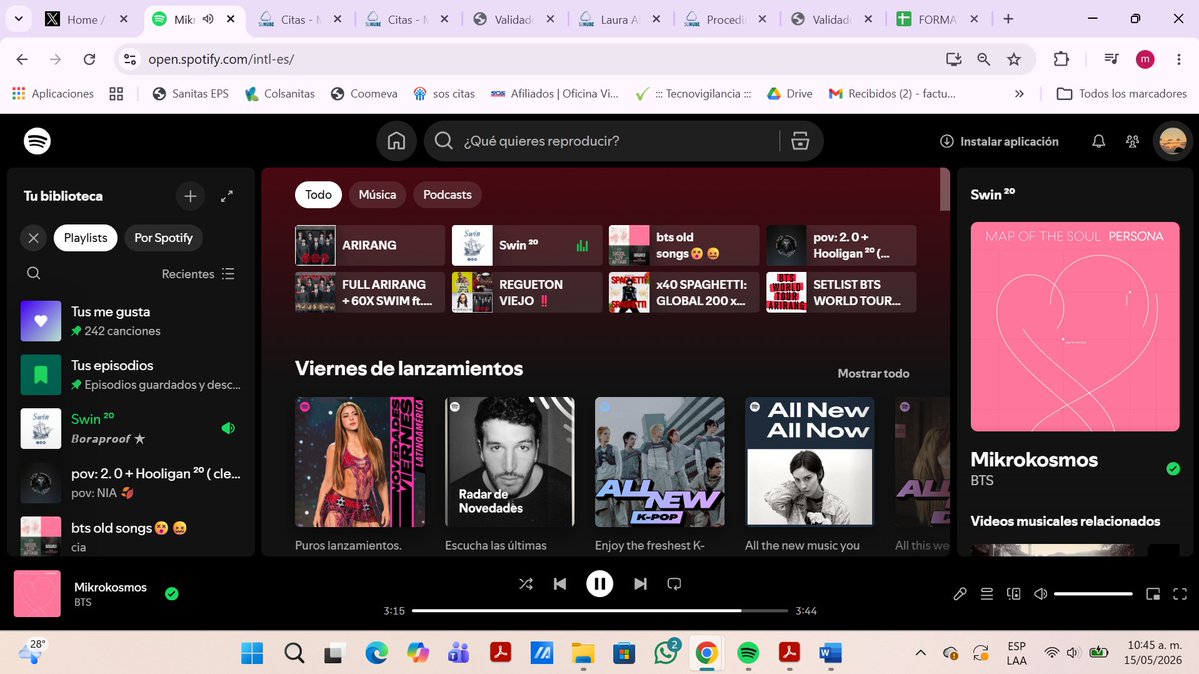This screenshot has height=674, width=1199.
Task: Adjust the Spotify volume slider
Action: coord(1093,594)
